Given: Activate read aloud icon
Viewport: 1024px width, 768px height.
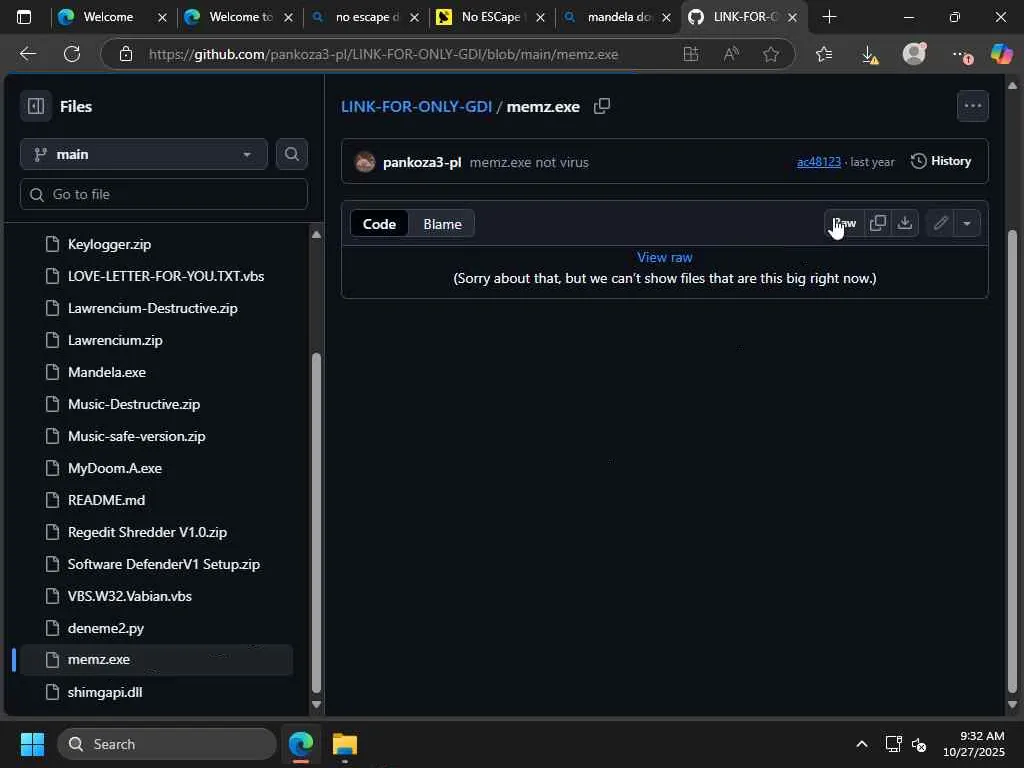Looking at the screenshot, I should tap(731, 54).
